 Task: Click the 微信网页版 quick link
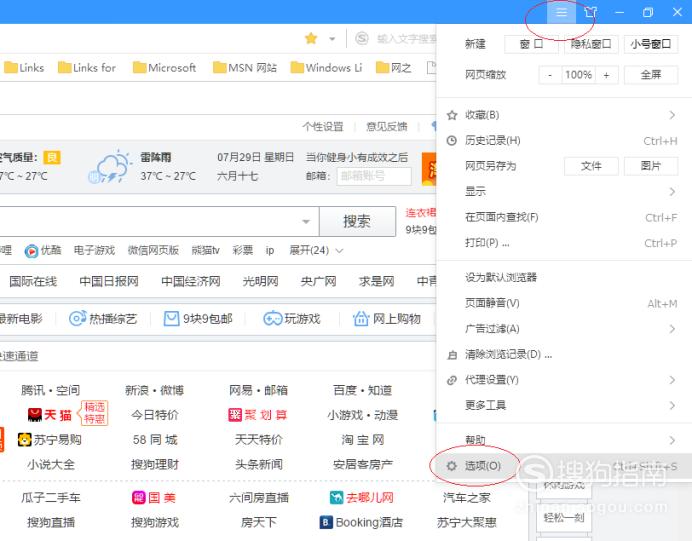click(x=153, y=251)
